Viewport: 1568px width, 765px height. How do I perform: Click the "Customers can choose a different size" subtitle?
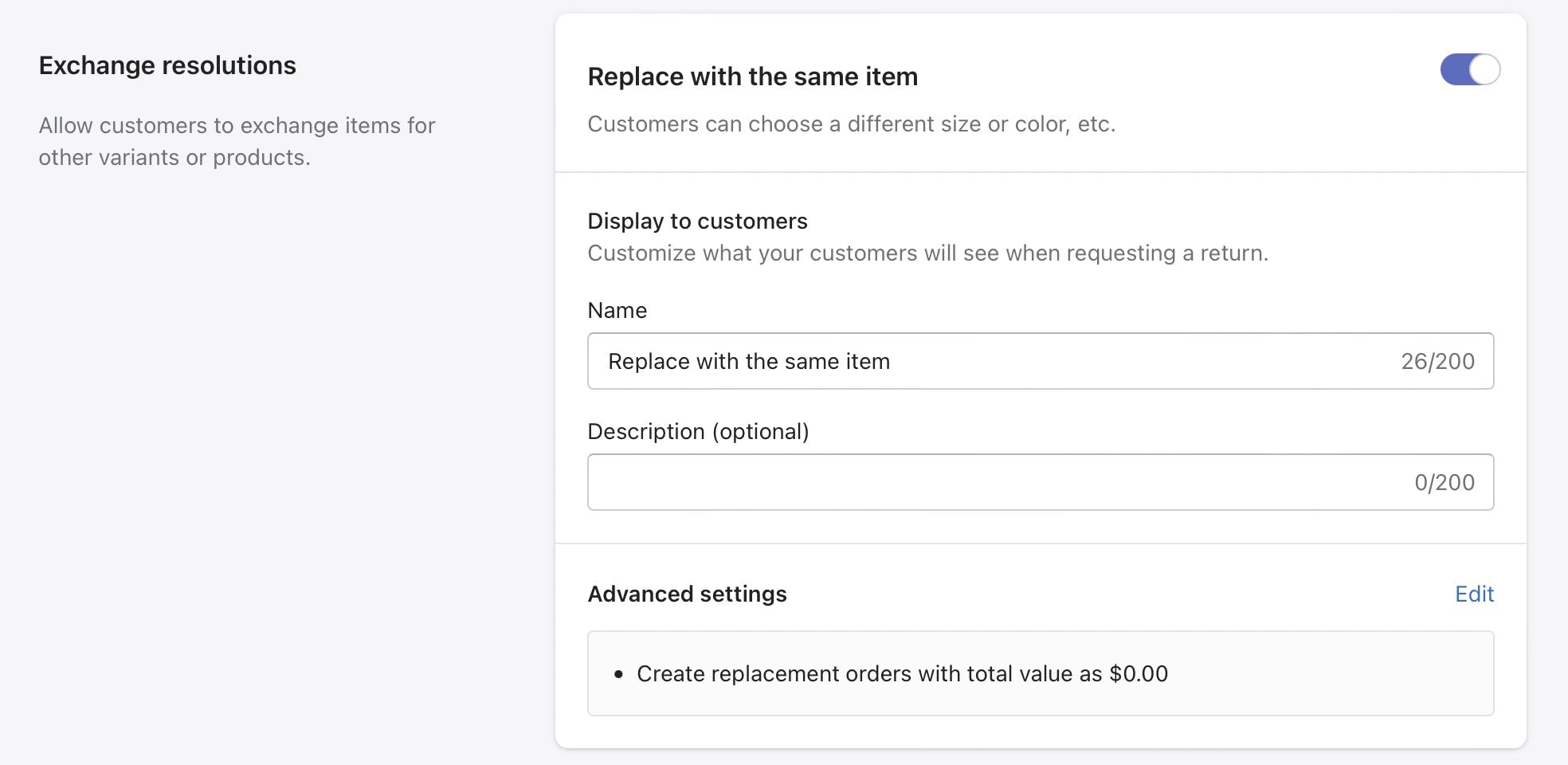click(851, 124)
